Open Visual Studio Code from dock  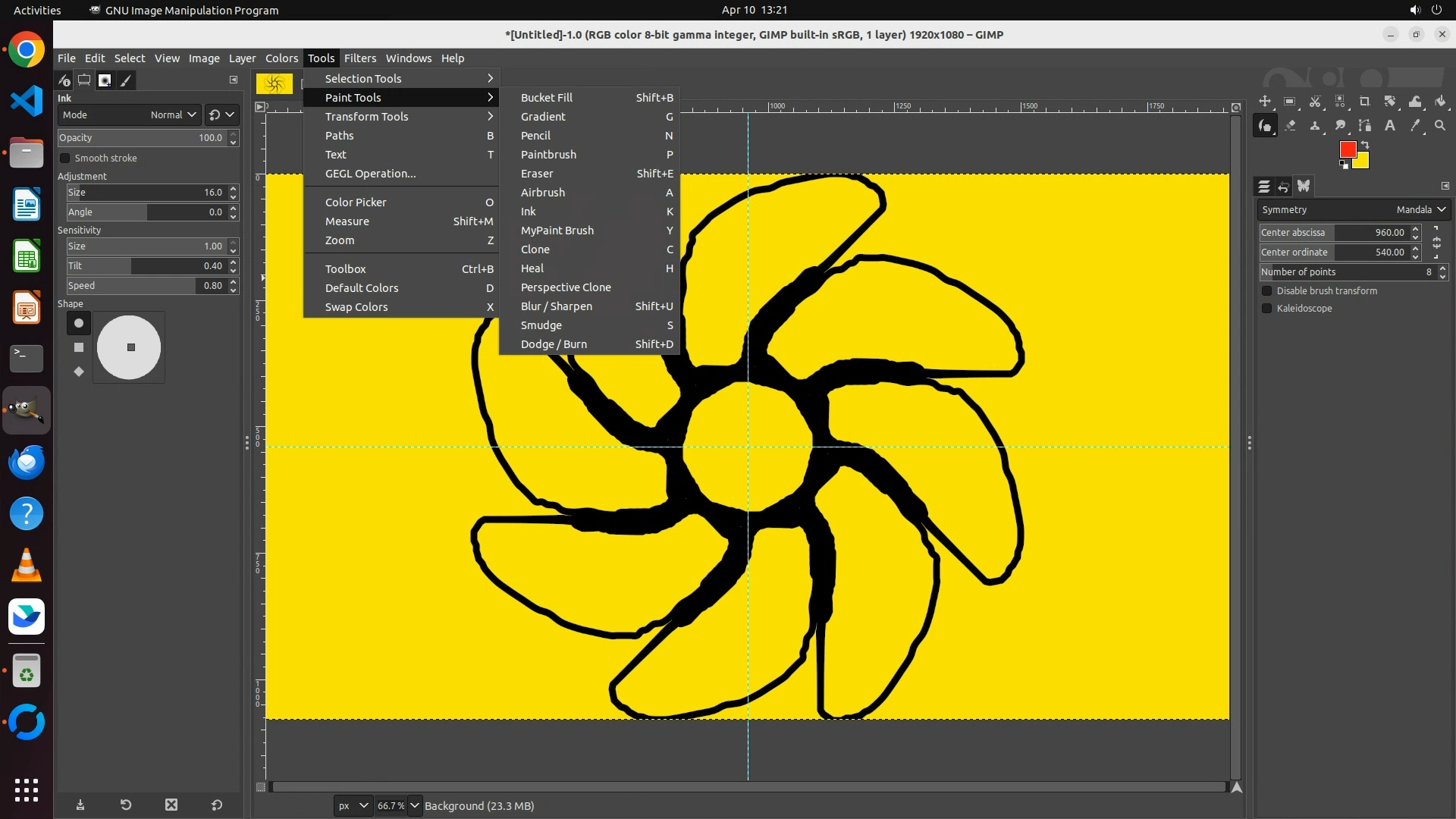27,101
